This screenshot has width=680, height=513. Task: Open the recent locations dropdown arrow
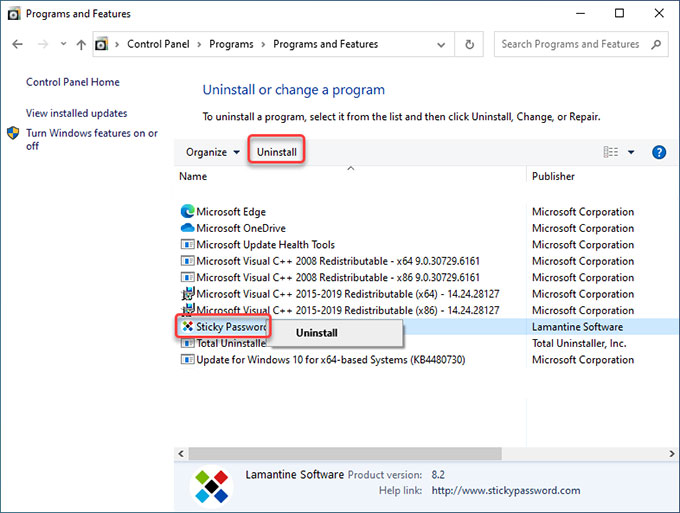click(x=63, y=44)
